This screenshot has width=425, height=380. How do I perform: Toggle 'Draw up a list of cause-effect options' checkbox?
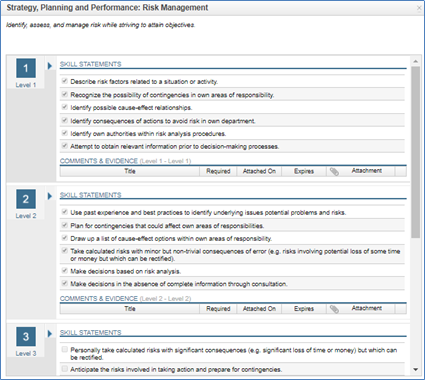(65, 238)
